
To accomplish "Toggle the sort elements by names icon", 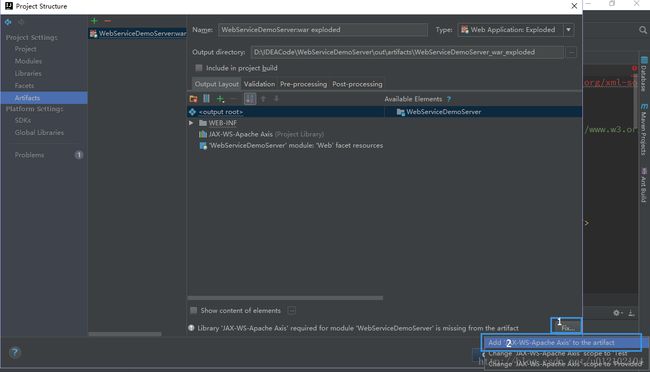I will [x=250, y=99].
